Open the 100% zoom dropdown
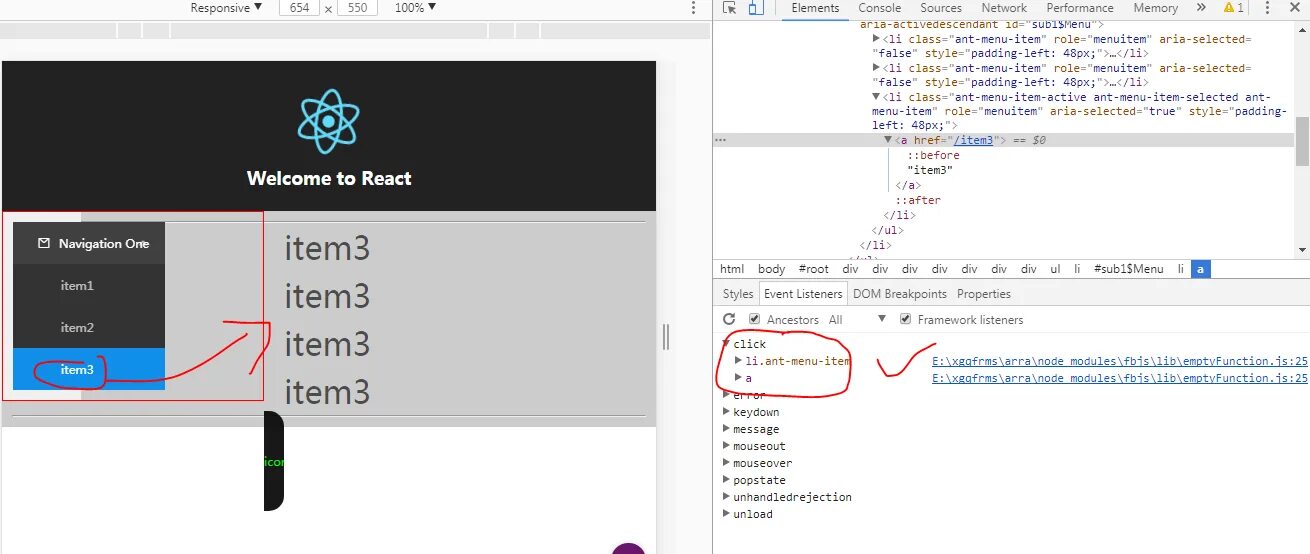The image size is (1310, 554). pos(415,8)
